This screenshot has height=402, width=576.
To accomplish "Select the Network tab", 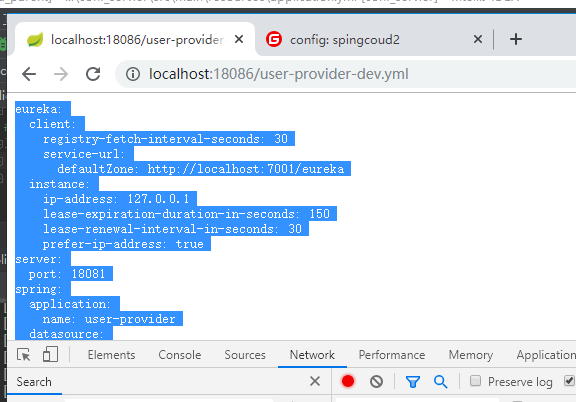I will (312, 355).
